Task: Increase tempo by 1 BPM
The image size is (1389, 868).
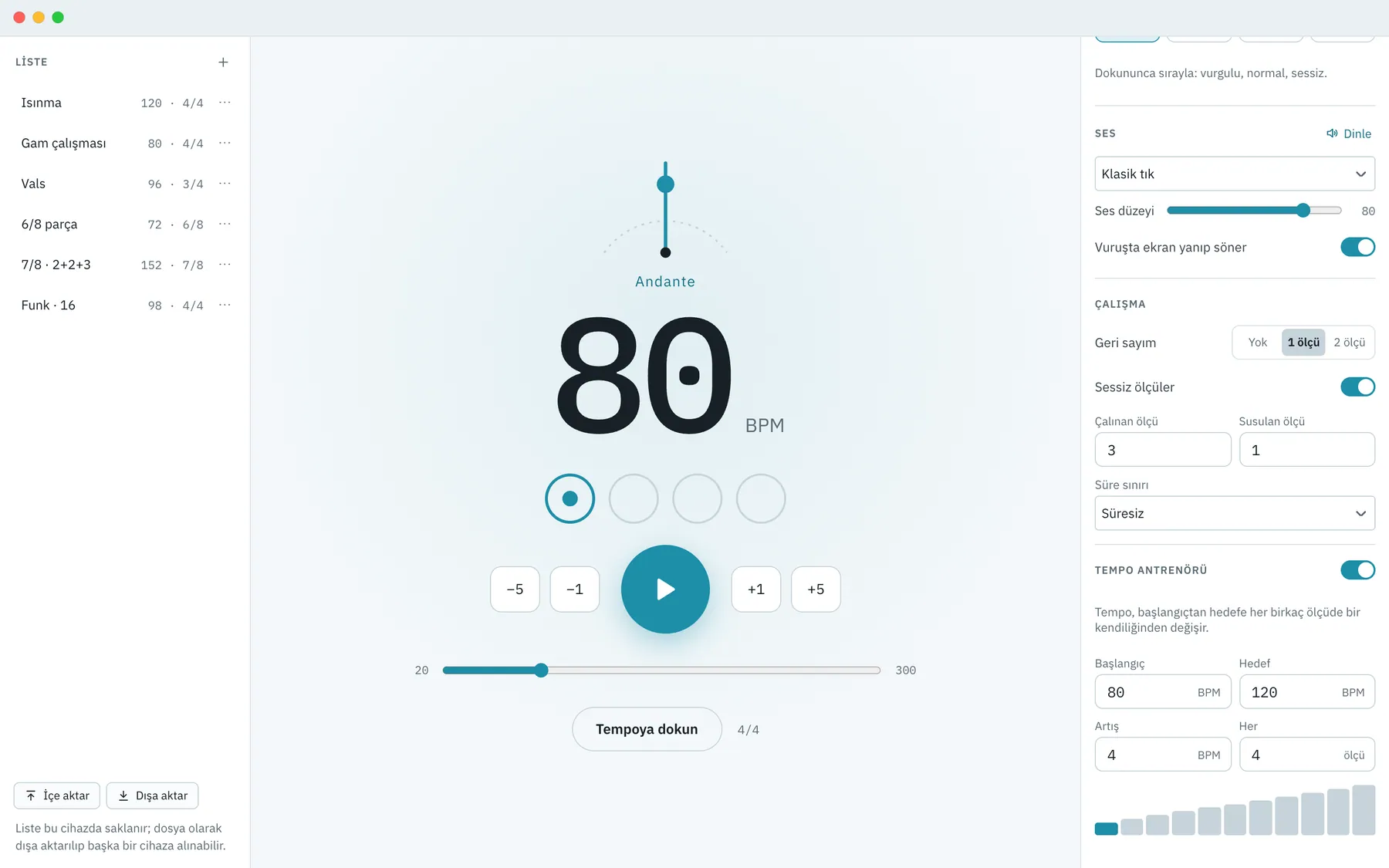Action: [756, 589]
